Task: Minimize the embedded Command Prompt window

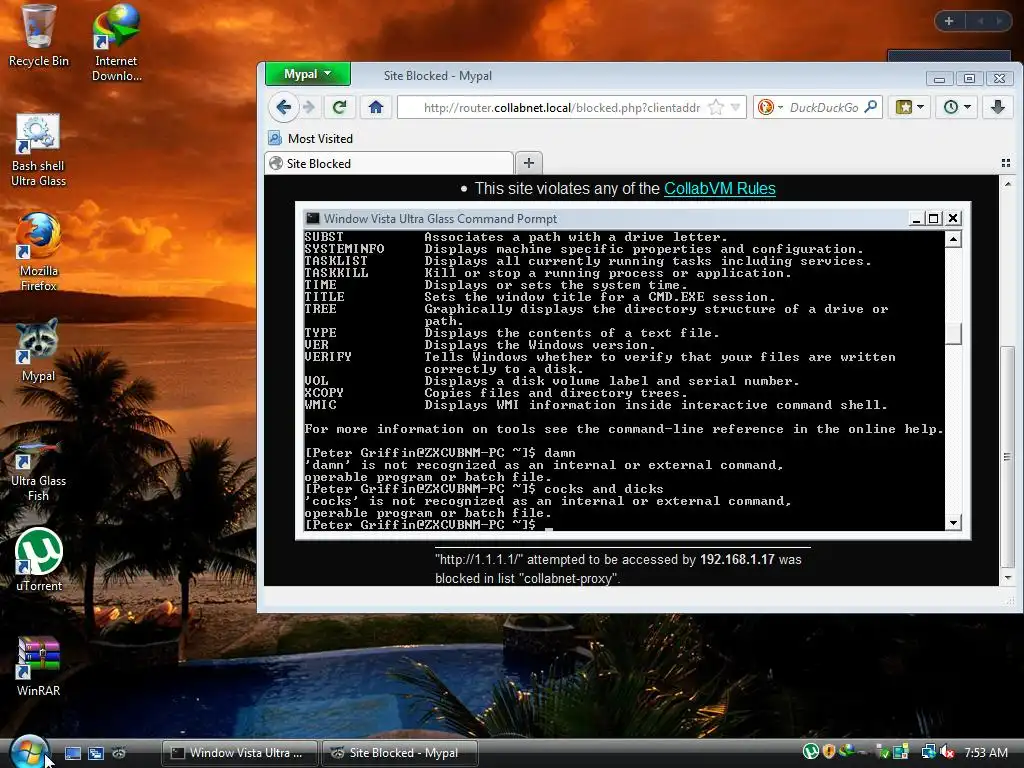Action: coord(916,219)
